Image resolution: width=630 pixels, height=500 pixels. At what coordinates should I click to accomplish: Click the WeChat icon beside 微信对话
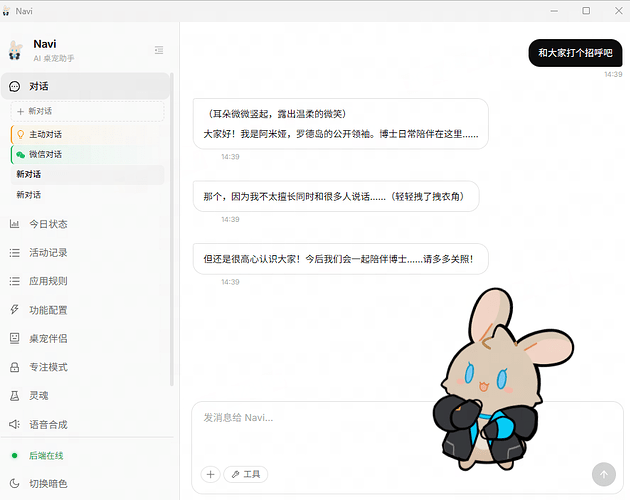20,155
